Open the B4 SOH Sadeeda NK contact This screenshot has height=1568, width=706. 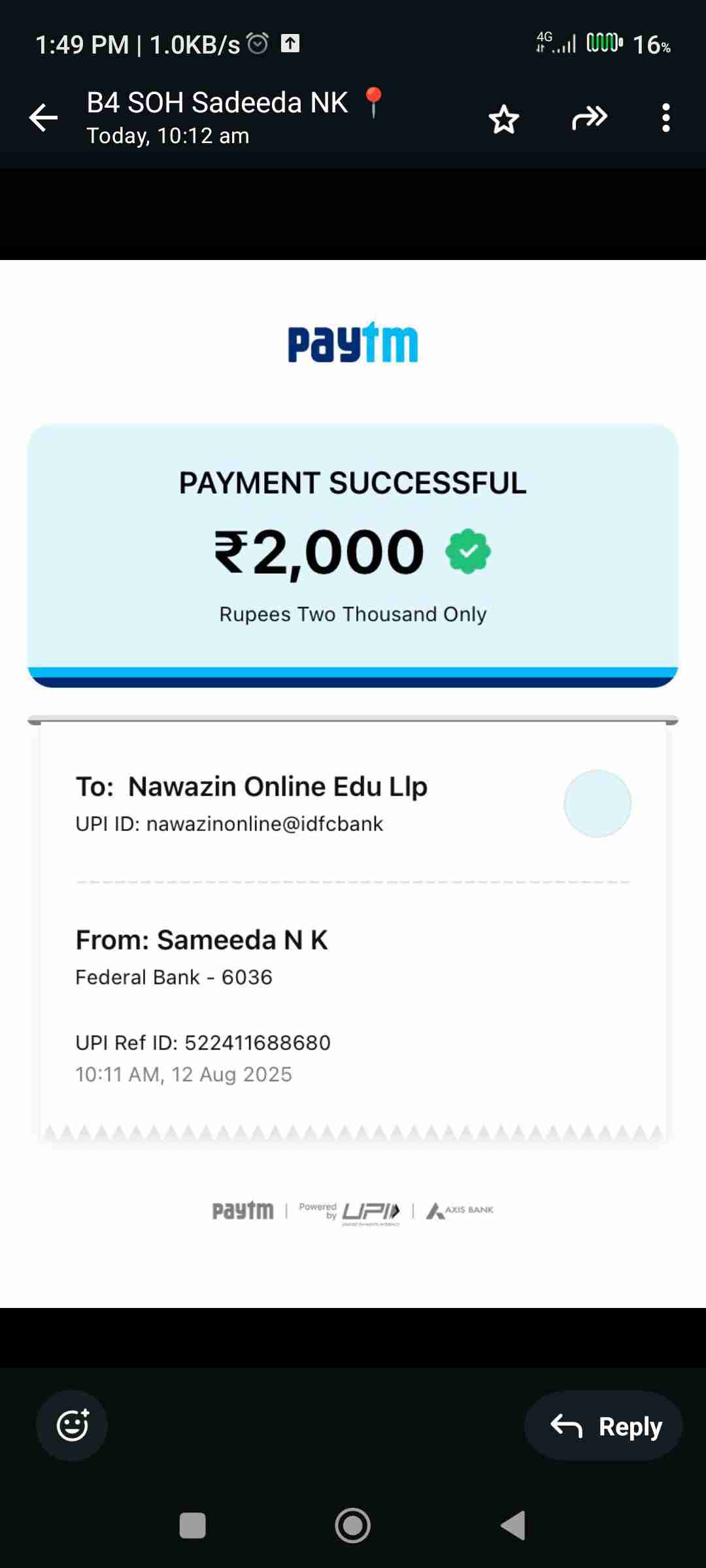(217, 103)
